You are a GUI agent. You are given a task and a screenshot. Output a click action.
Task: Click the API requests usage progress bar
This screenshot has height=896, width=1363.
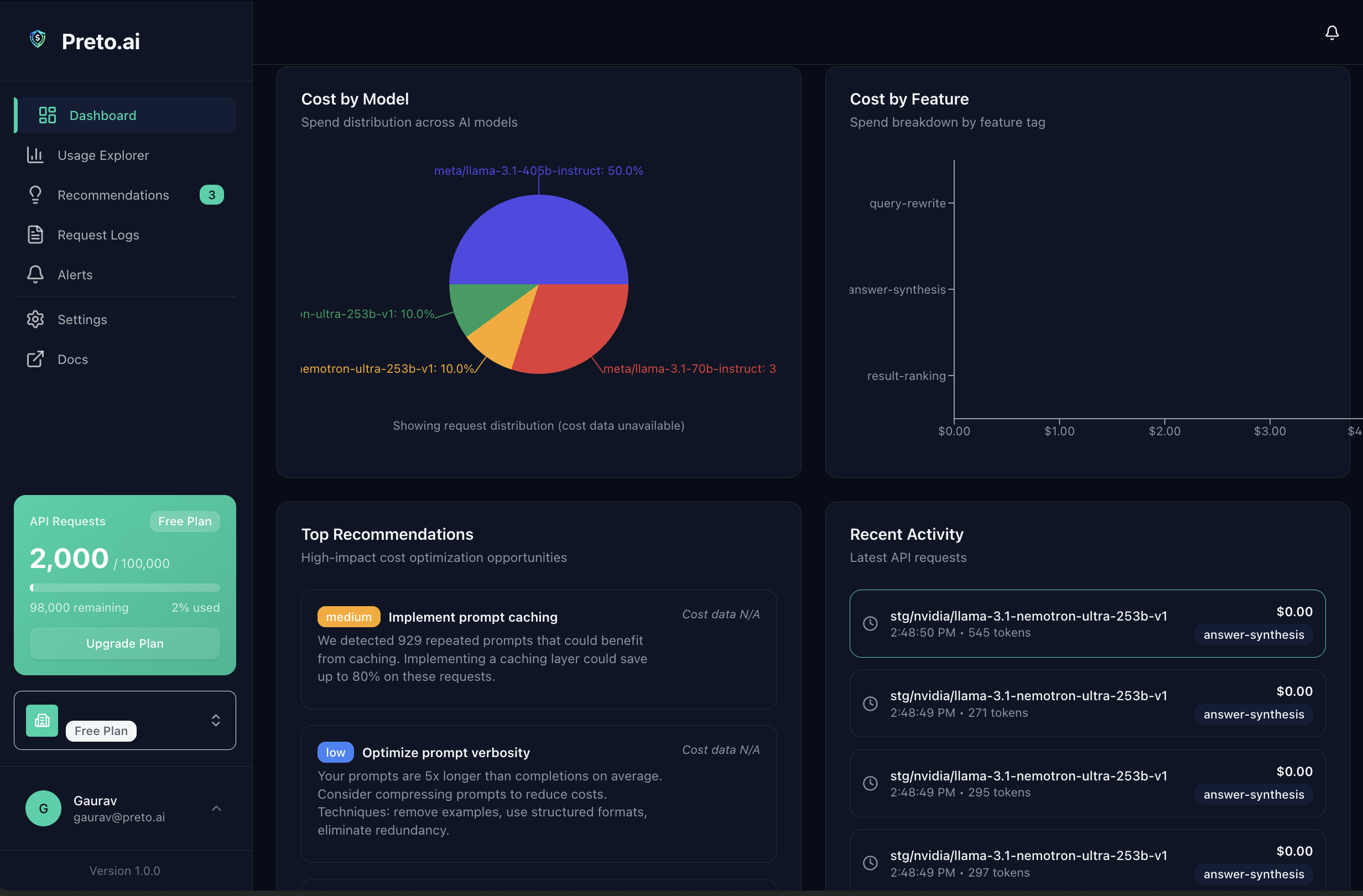124,587
